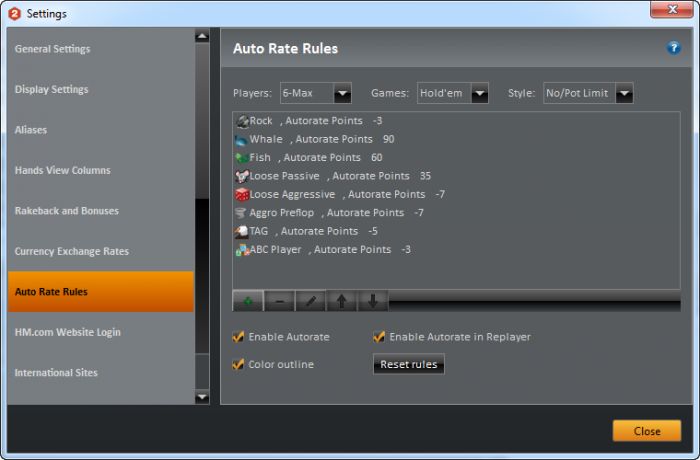Toggle the Enable Autorate checkbox
Image resolution: width=700 pixels, height=460 pixels.
[238, 337]
